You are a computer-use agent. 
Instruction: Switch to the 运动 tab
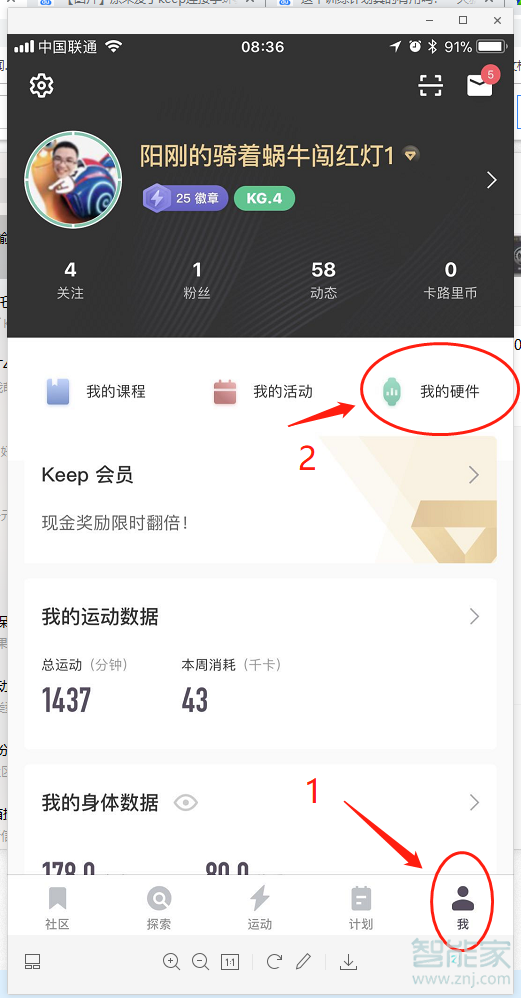[260, 908]
